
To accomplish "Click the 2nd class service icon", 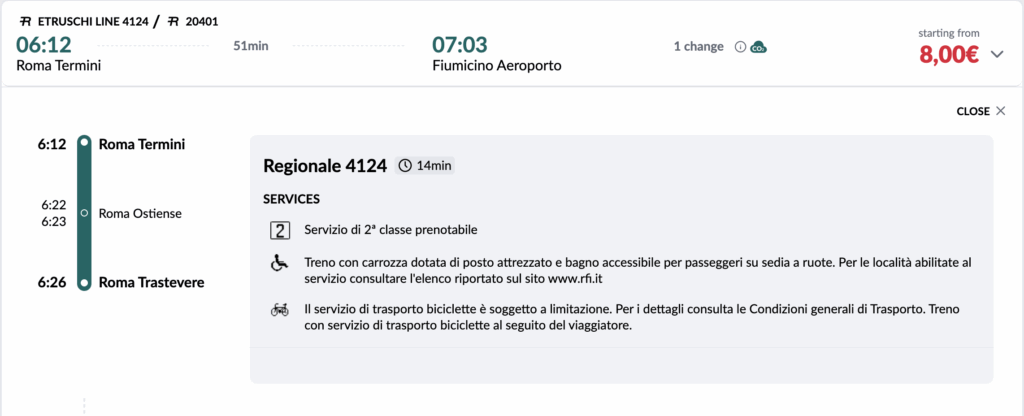I will (x=280, y=231).
